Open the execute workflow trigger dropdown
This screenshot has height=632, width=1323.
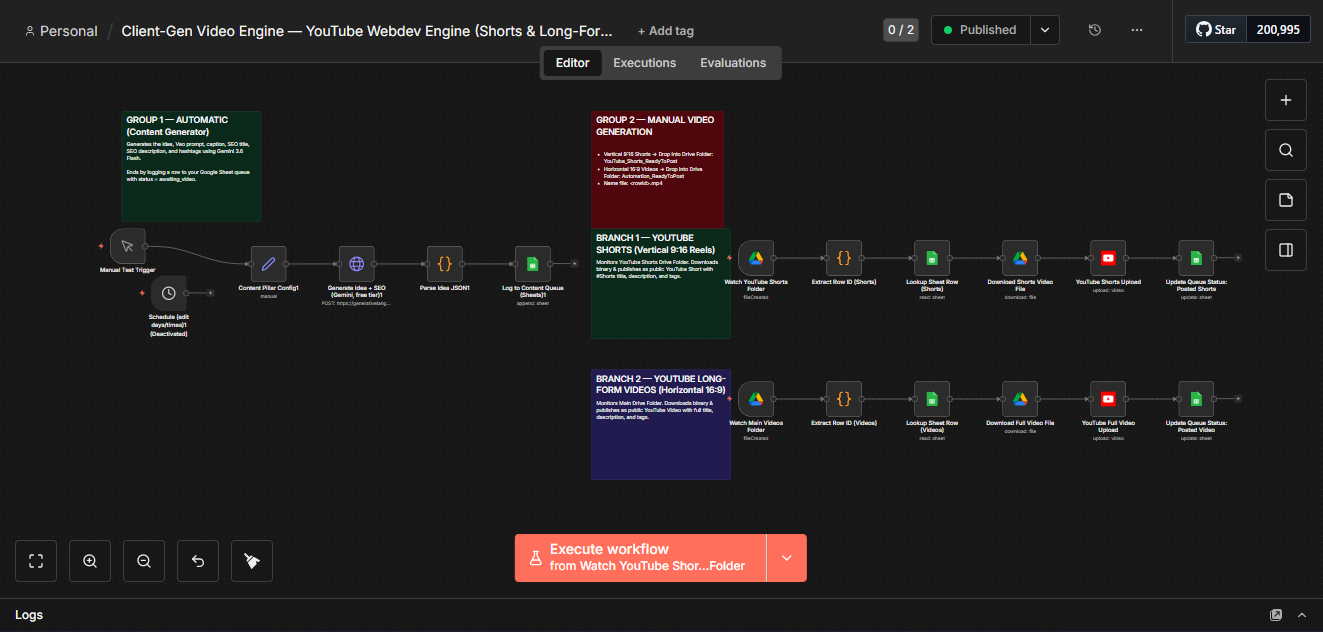pyautogui.click(x=787, y=558)
